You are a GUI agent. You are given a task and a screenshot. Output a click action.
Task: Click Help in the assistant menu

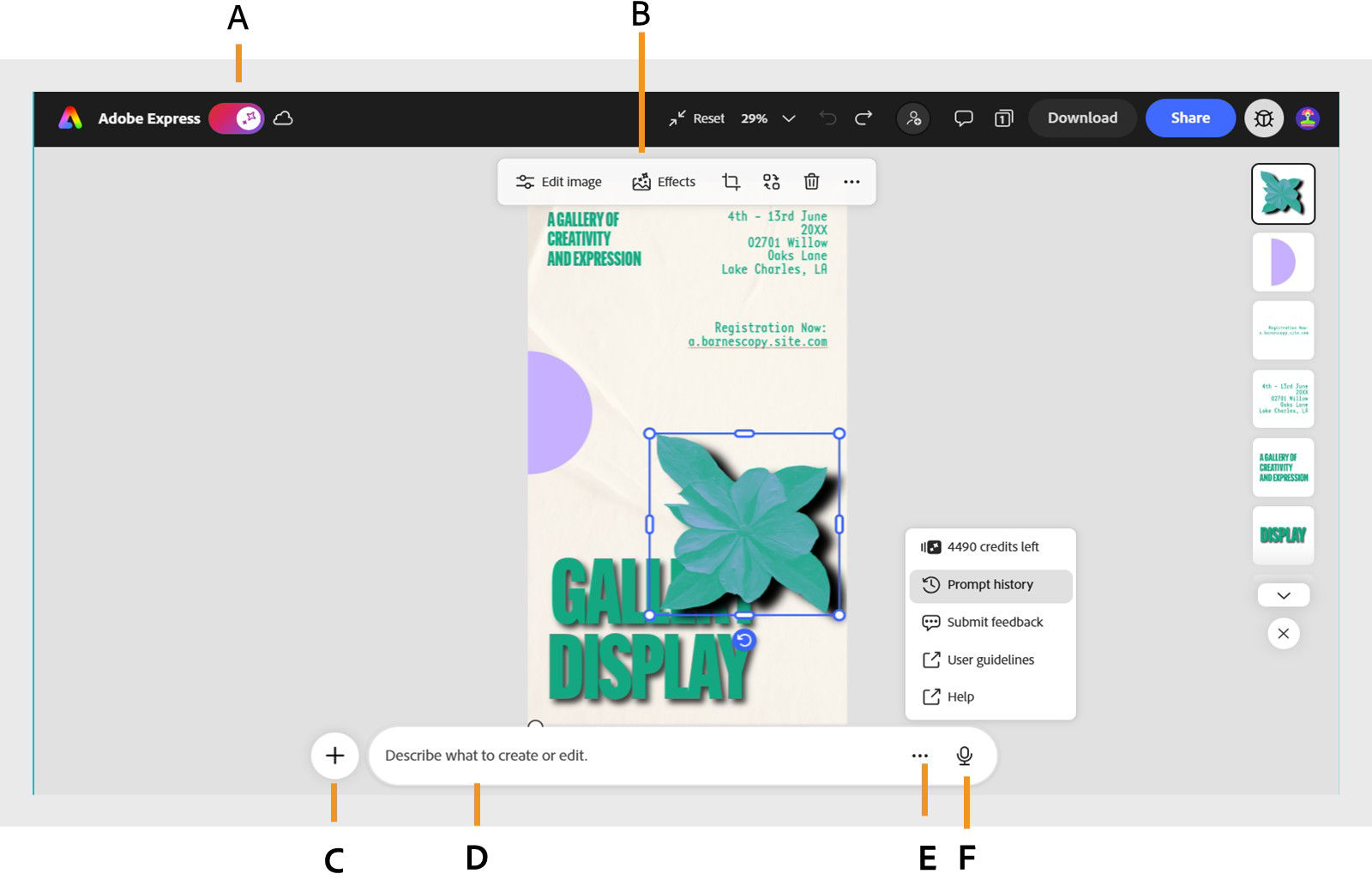pos(960,696)
